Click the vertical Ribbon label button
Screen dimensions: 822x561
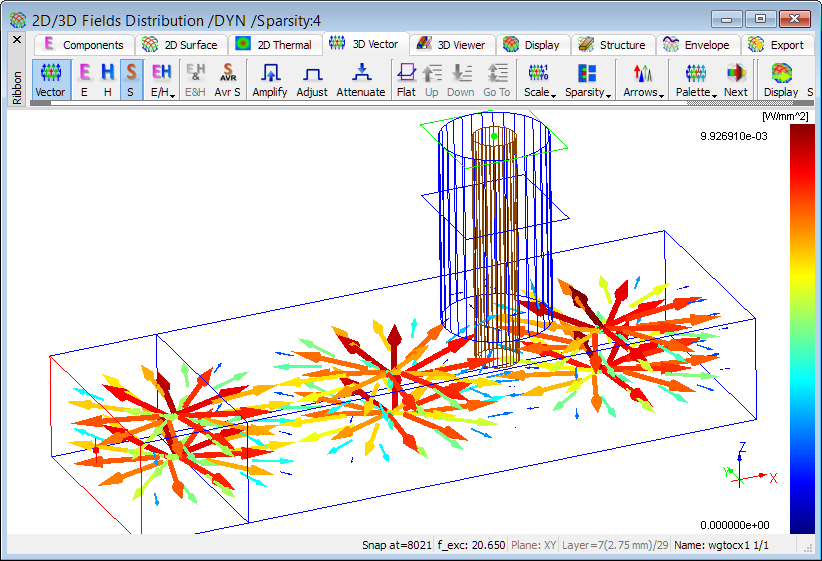(x=17, y=86)
